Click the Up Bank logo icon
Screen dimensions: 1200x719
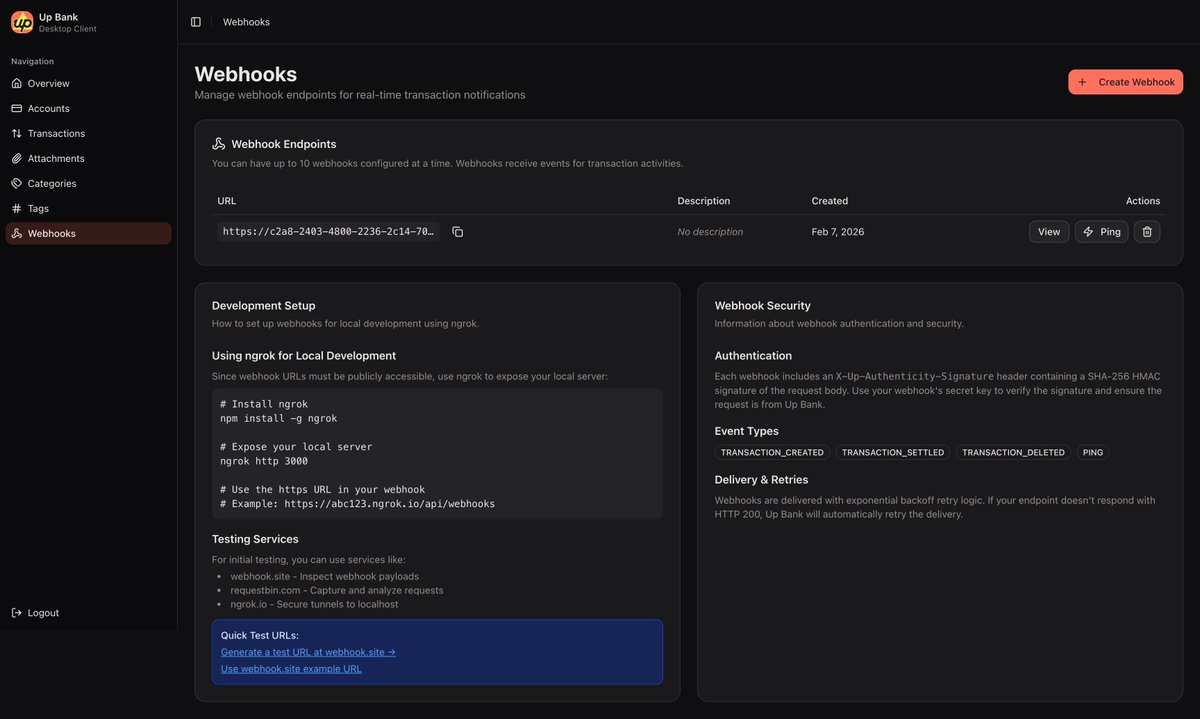[x=22, y=22]
